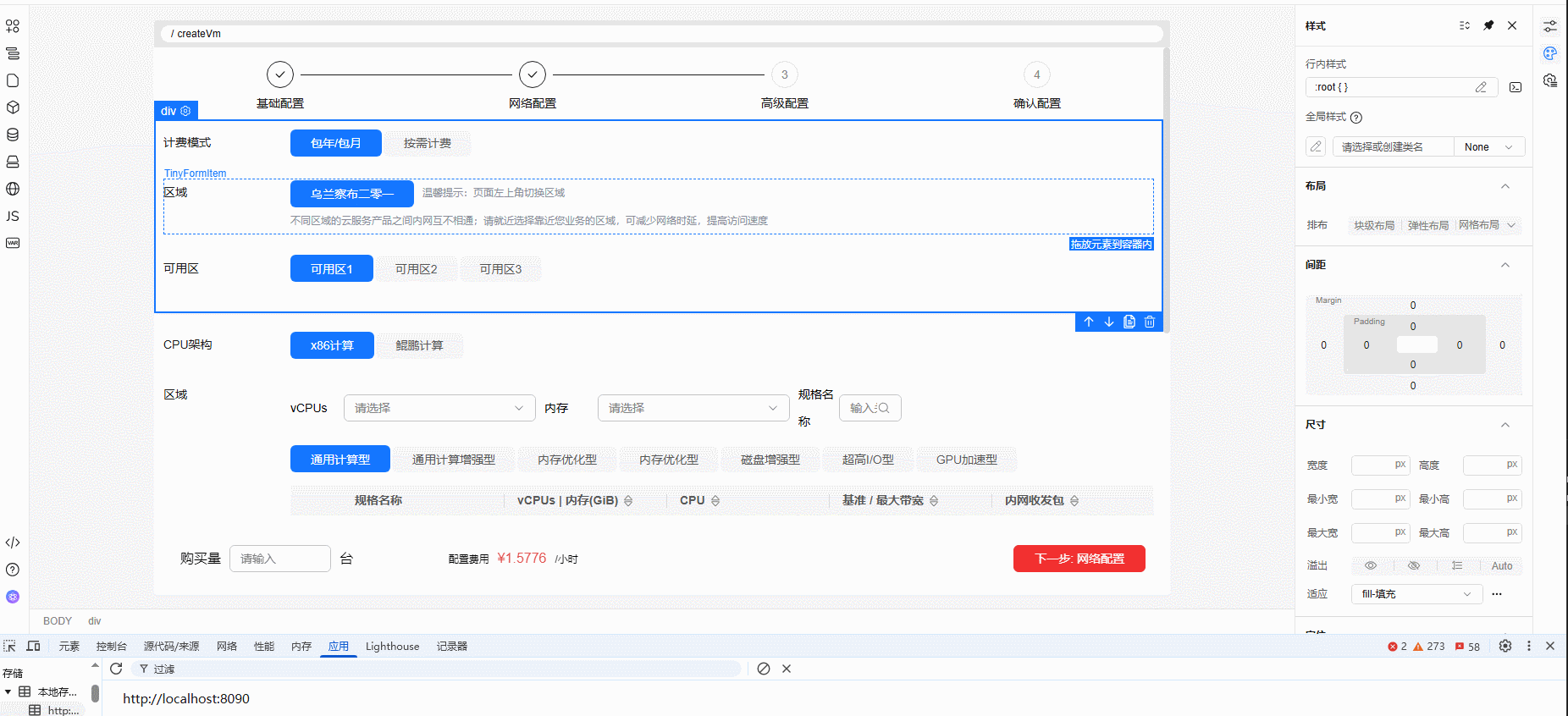Close the style panel
This screenshot has width=1568, height=716.
[1512, 25]
